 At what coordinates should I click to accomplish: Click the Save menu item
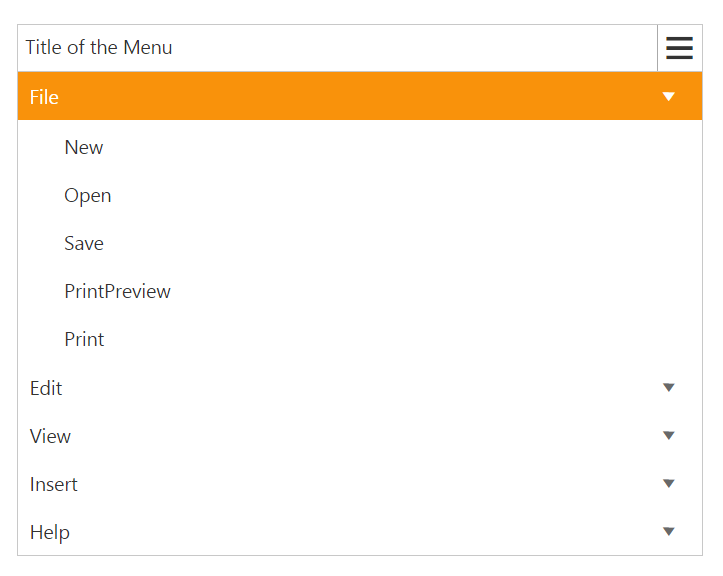(x=84, y=244)
